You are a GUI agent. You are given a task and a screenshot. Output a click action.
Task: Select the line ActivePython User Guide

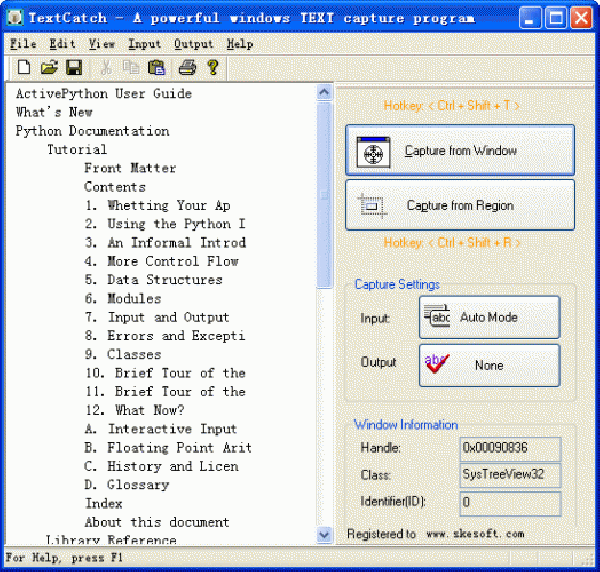104,94
